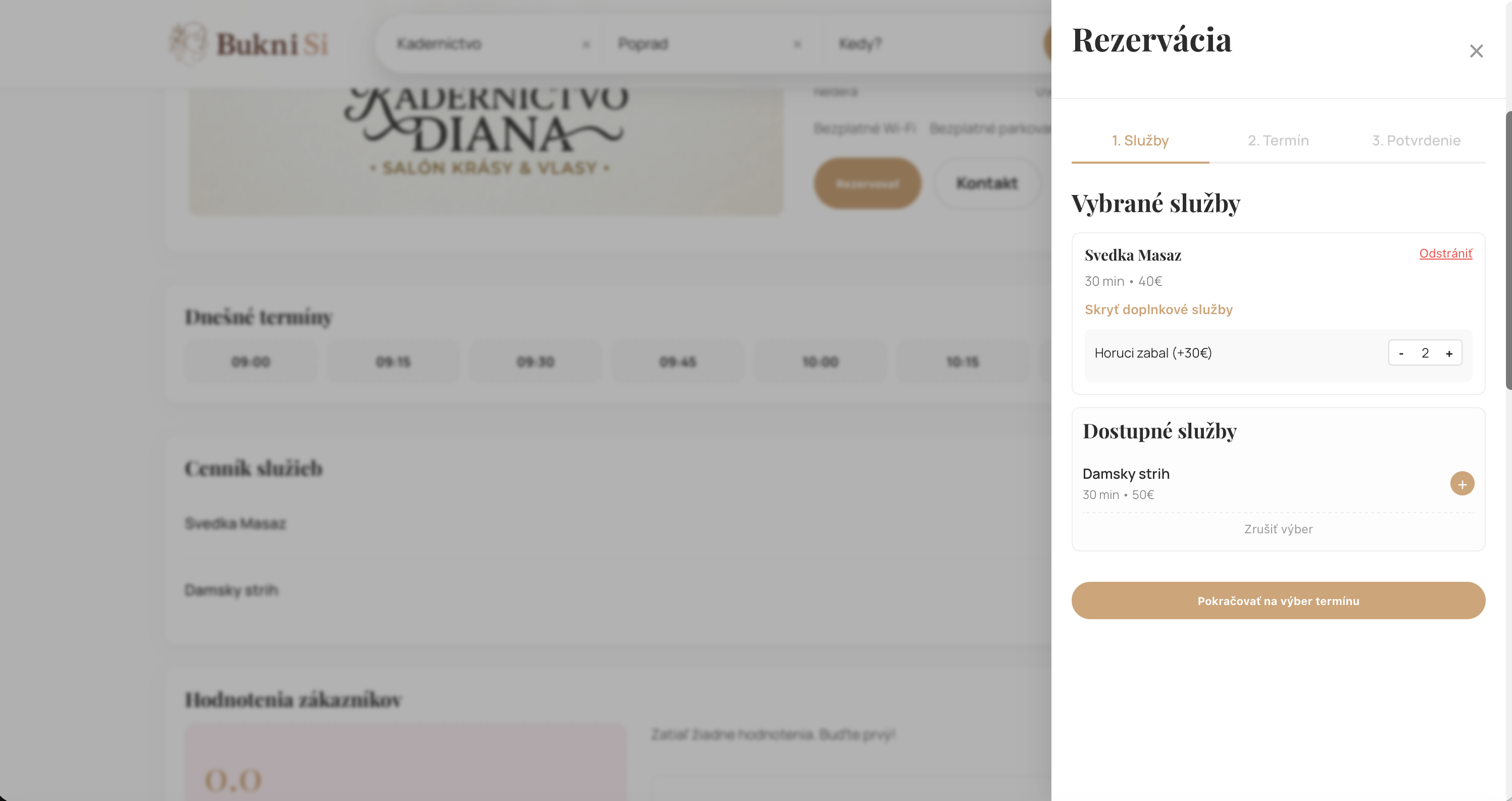The image size is (1512, 801).
Task: Click the Kontakt button
Action: coord(987,184)
